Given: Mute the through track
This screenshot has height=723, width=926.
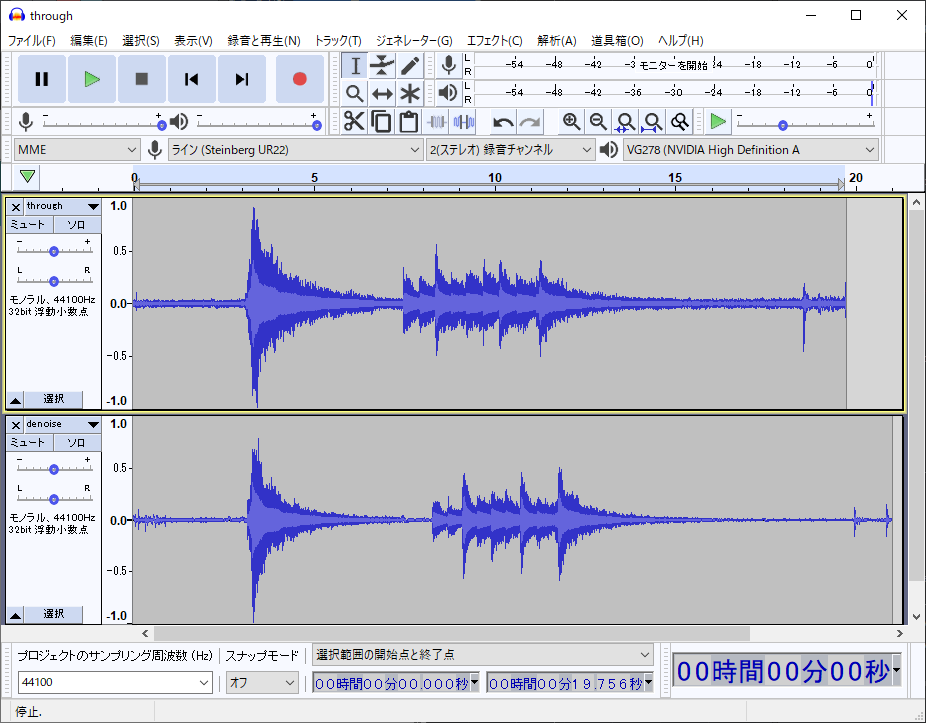Looking at the screenshot, I should point(28,225).
